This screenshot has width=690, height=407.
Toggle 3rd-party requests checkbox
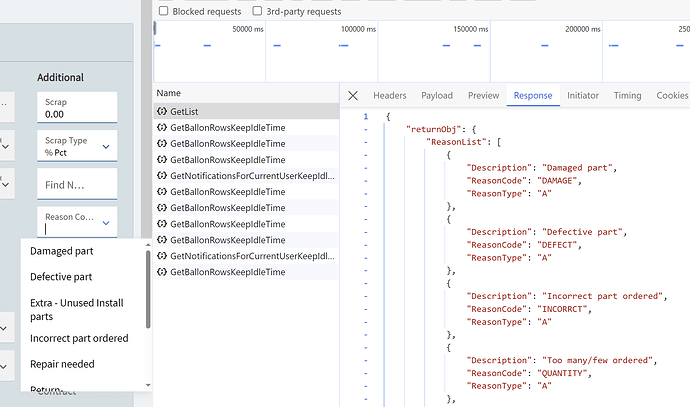[x=258, y=11]
